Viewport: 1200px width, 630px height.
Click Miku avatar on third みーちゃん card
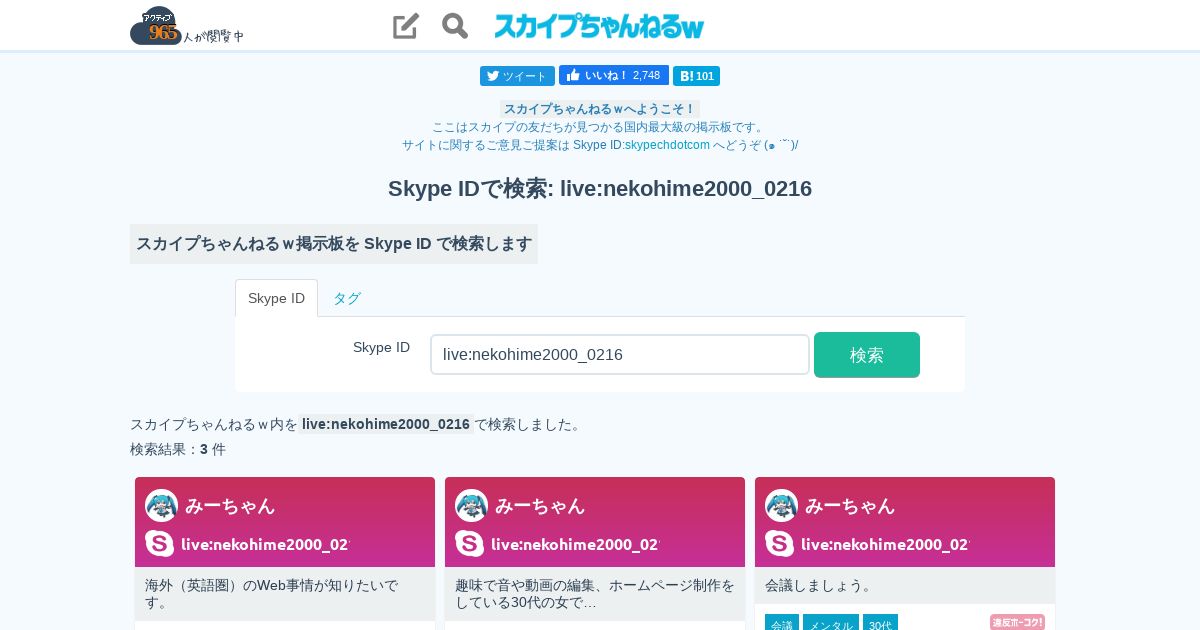(781, 506)
